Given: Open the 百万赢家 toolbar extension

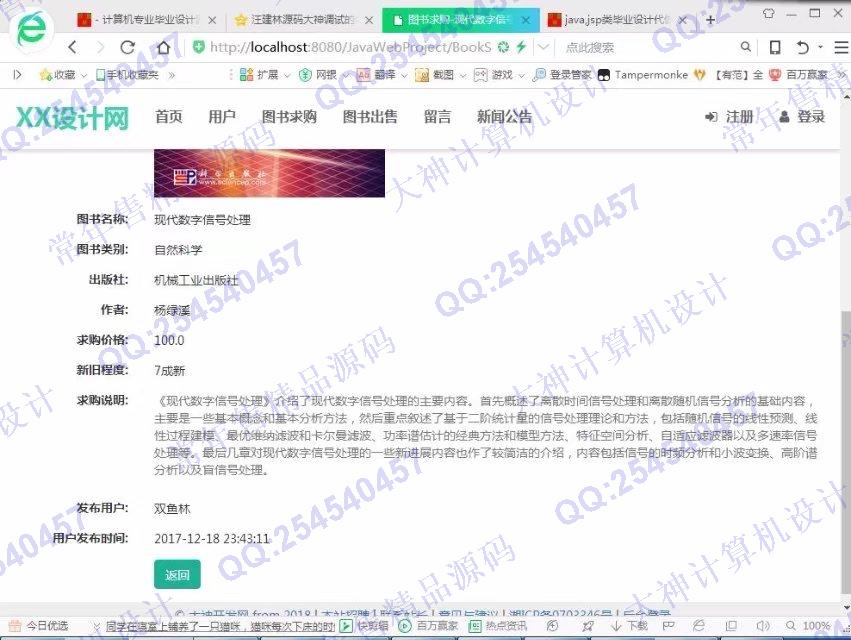Looking at the screenshot, I should 798,75.
